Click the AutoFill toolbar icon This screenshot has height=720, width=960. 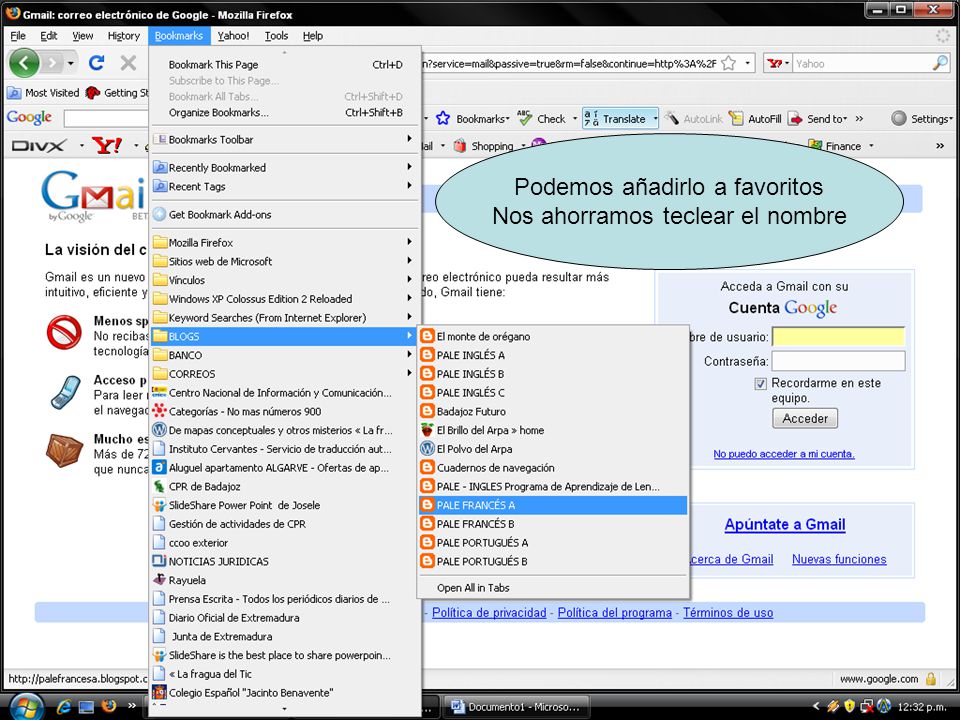[736, 119]
